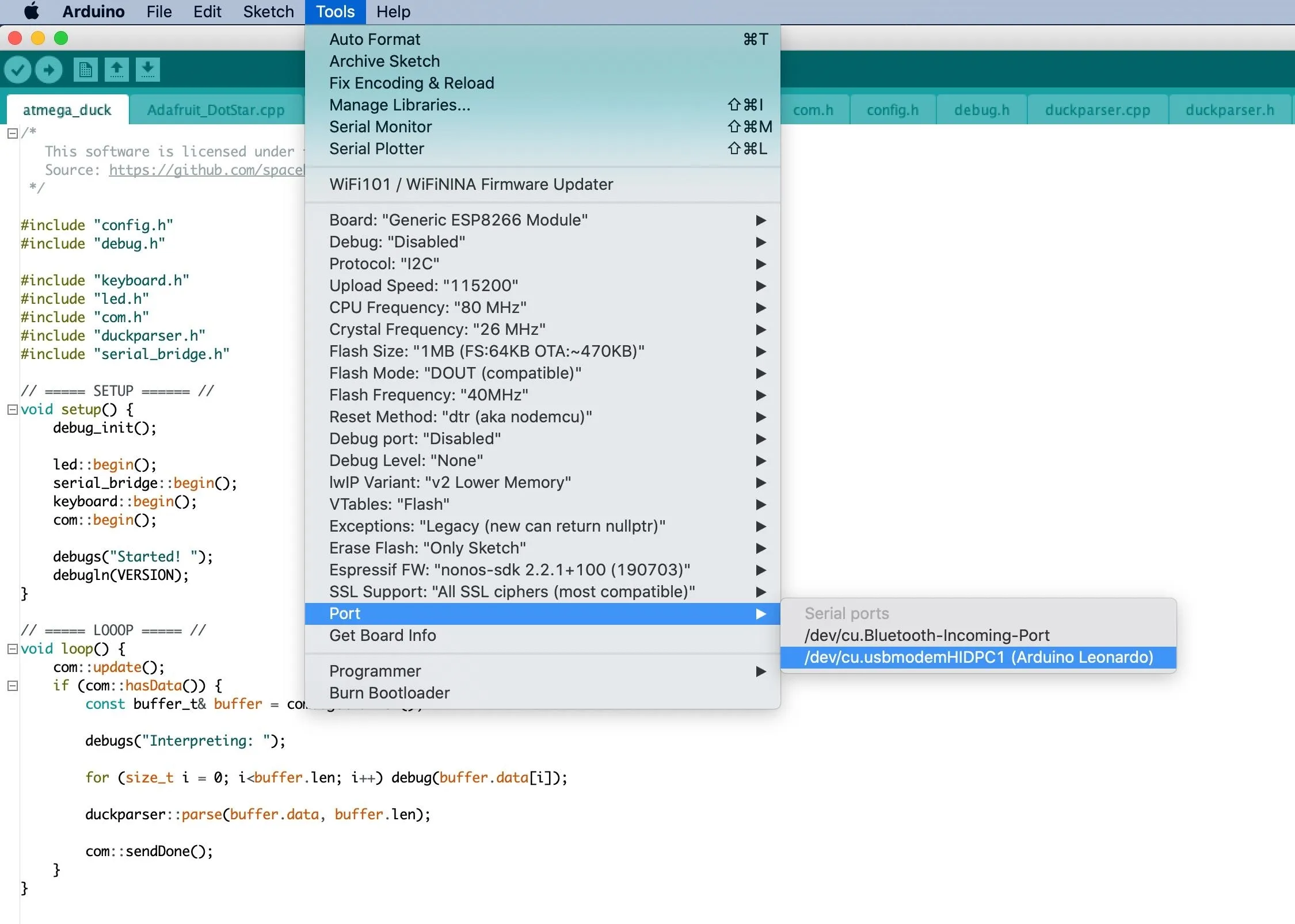Open the VTables submenu

[x=543, y=505]
